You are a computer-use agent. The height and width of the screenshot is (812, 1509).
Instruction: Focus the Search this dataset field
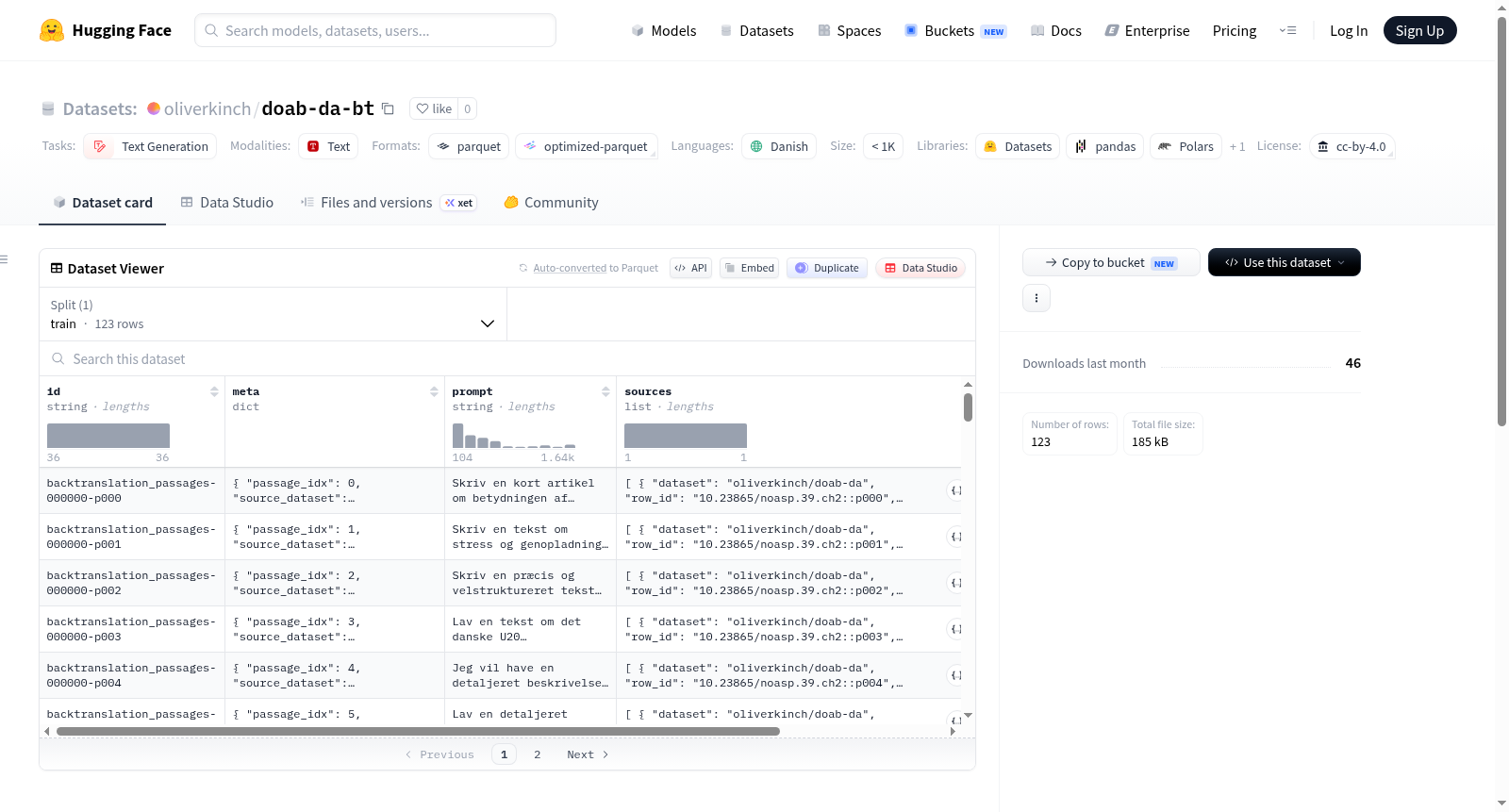507,358
